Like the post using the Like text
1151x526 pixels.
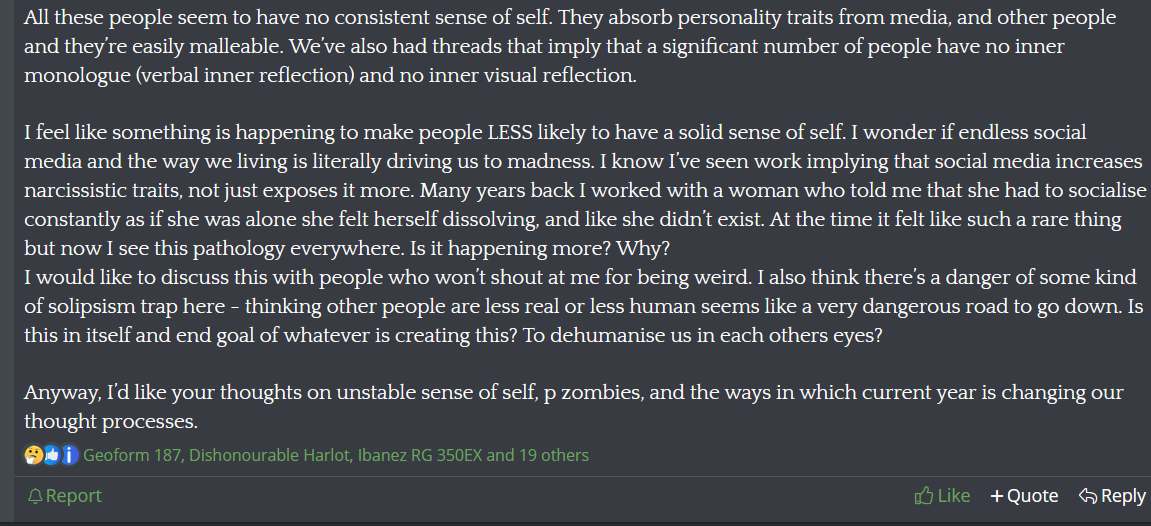point(954,496)
